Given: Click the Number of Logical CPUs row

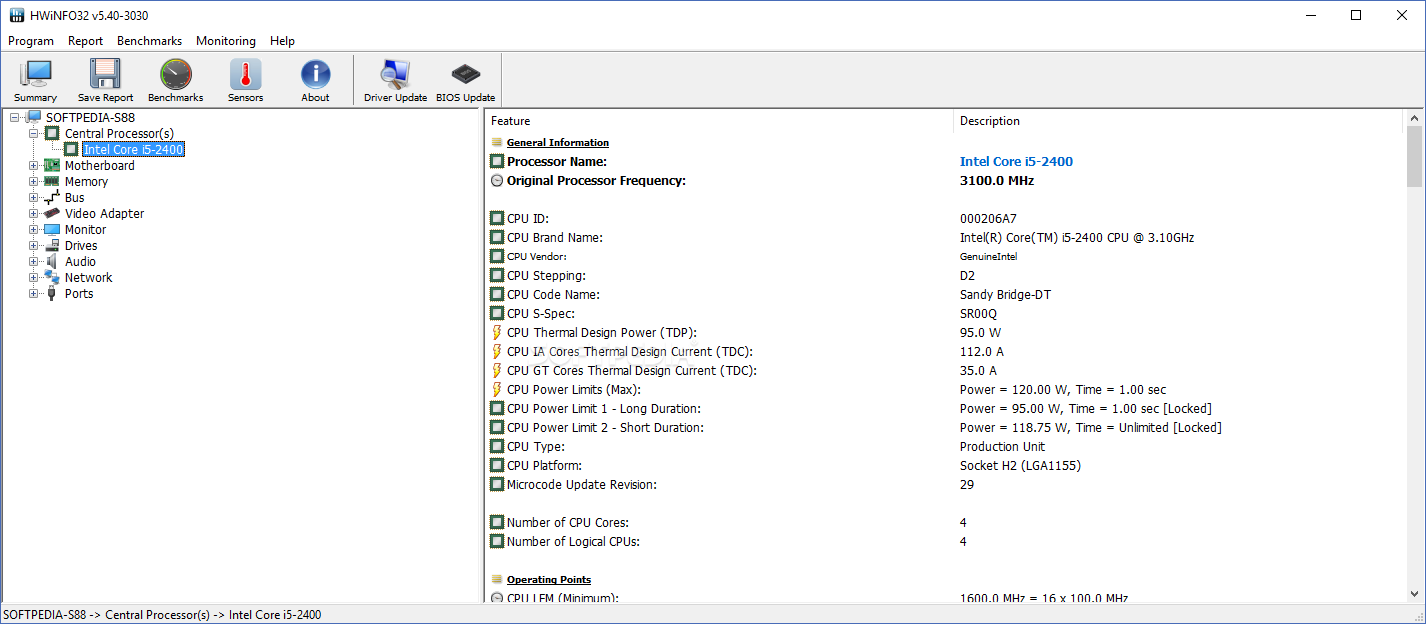Looking at the screenshot, I should pos(945,541).
